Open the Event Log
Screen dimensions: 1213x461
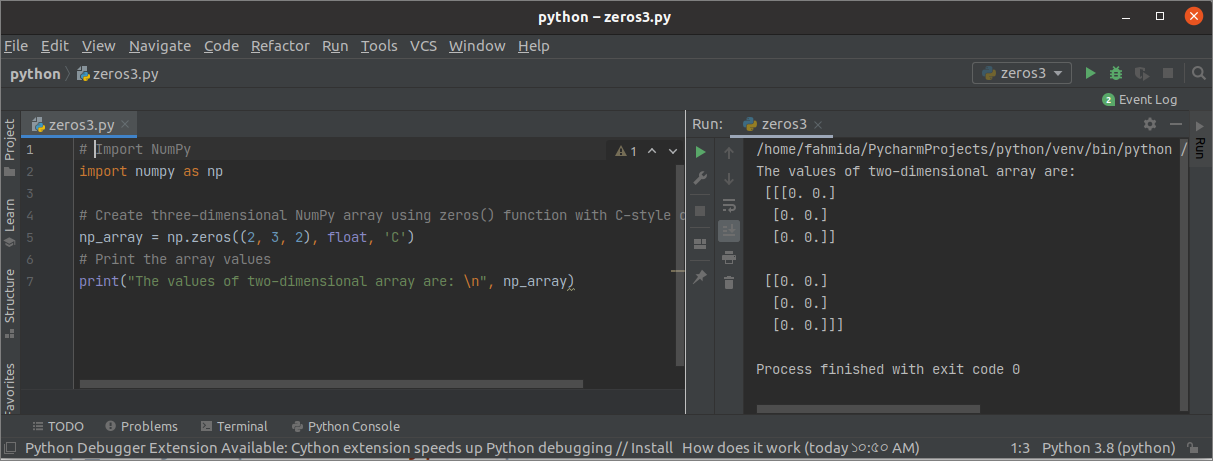coord(1140,99)
